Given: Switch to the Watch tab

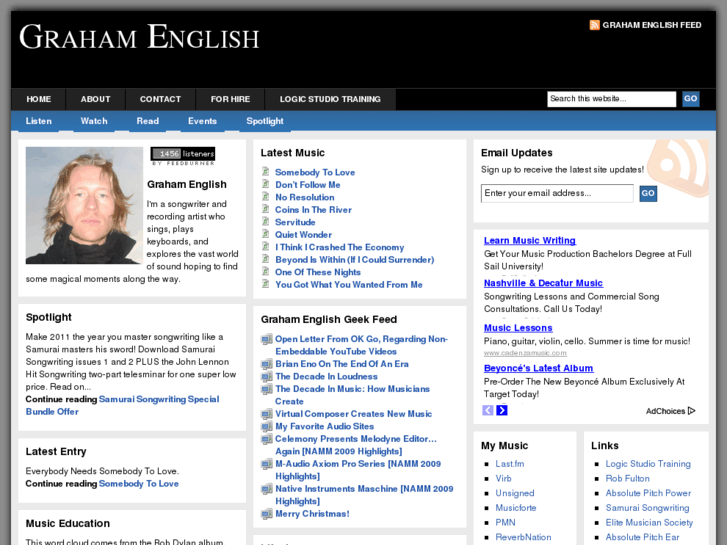Looking at the screenshot, I should point(94,121).
